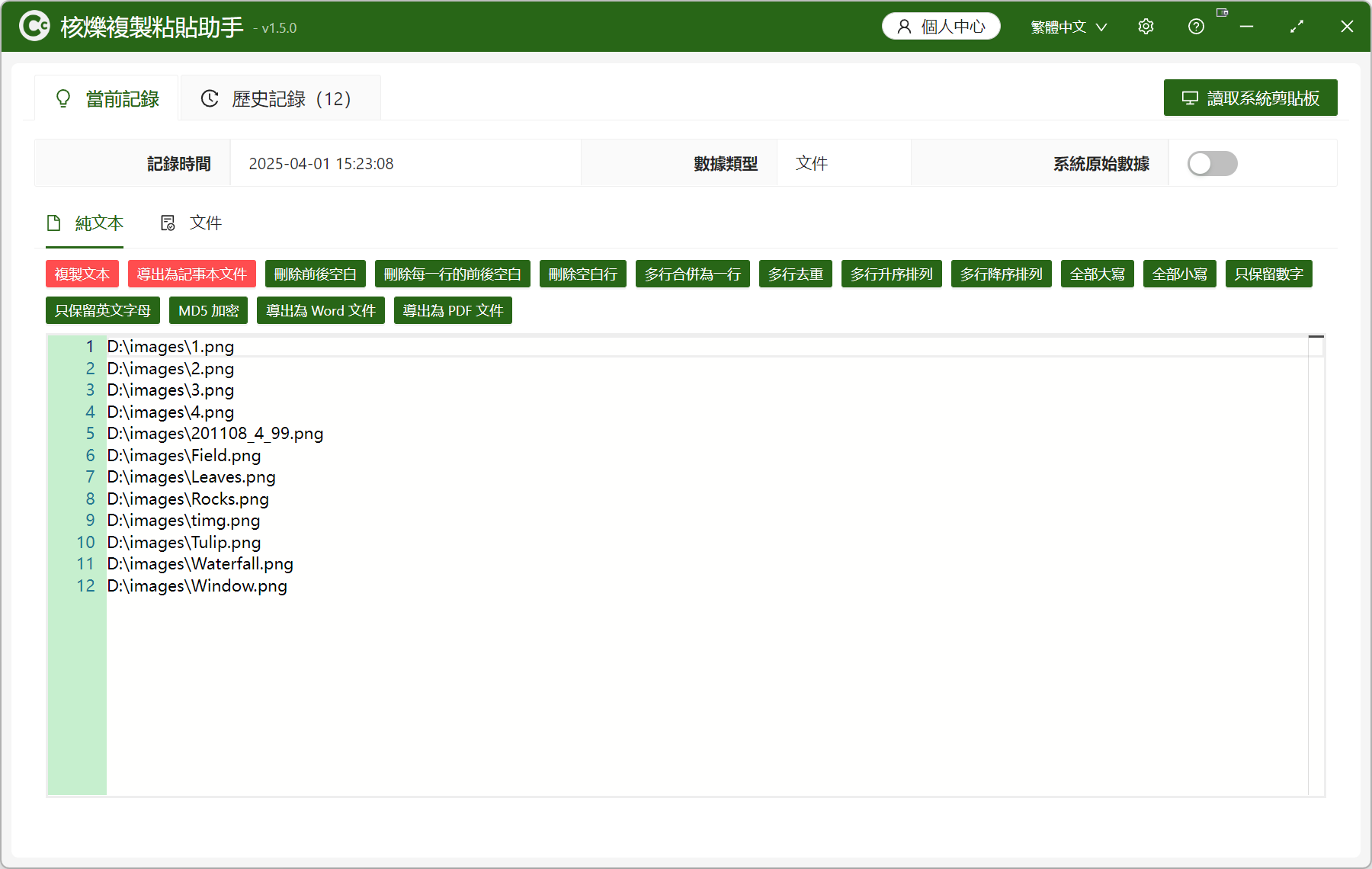Viewport: 1372px width, 869px height.
Task: Click 刪除每一行的前後空白 button
Action: click(x=453, y=274)
